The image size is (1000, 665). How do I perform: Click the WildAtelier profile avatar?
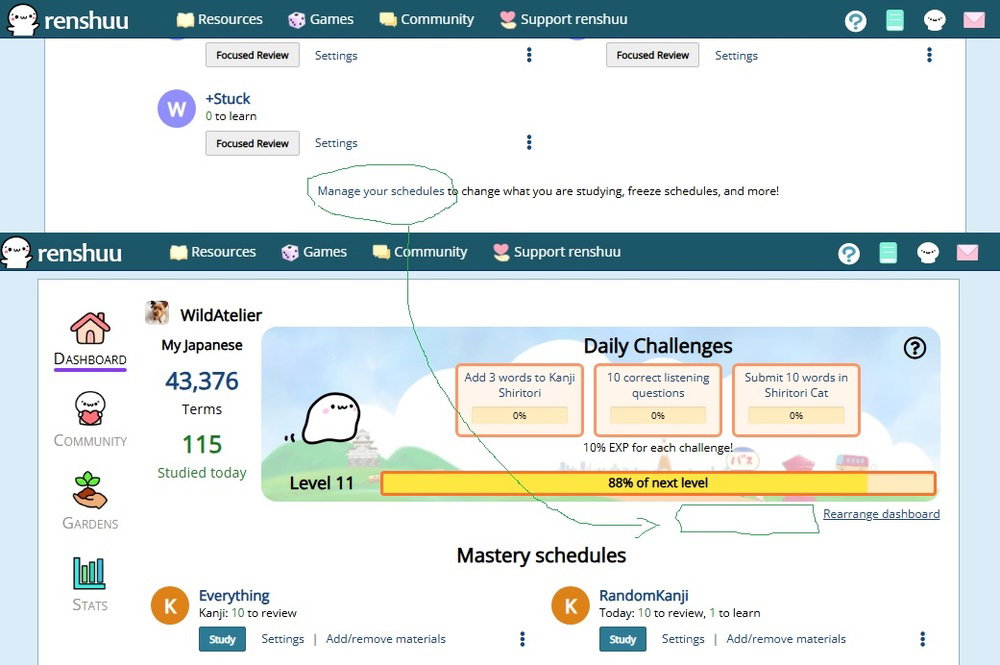click(x=157, y=313)
